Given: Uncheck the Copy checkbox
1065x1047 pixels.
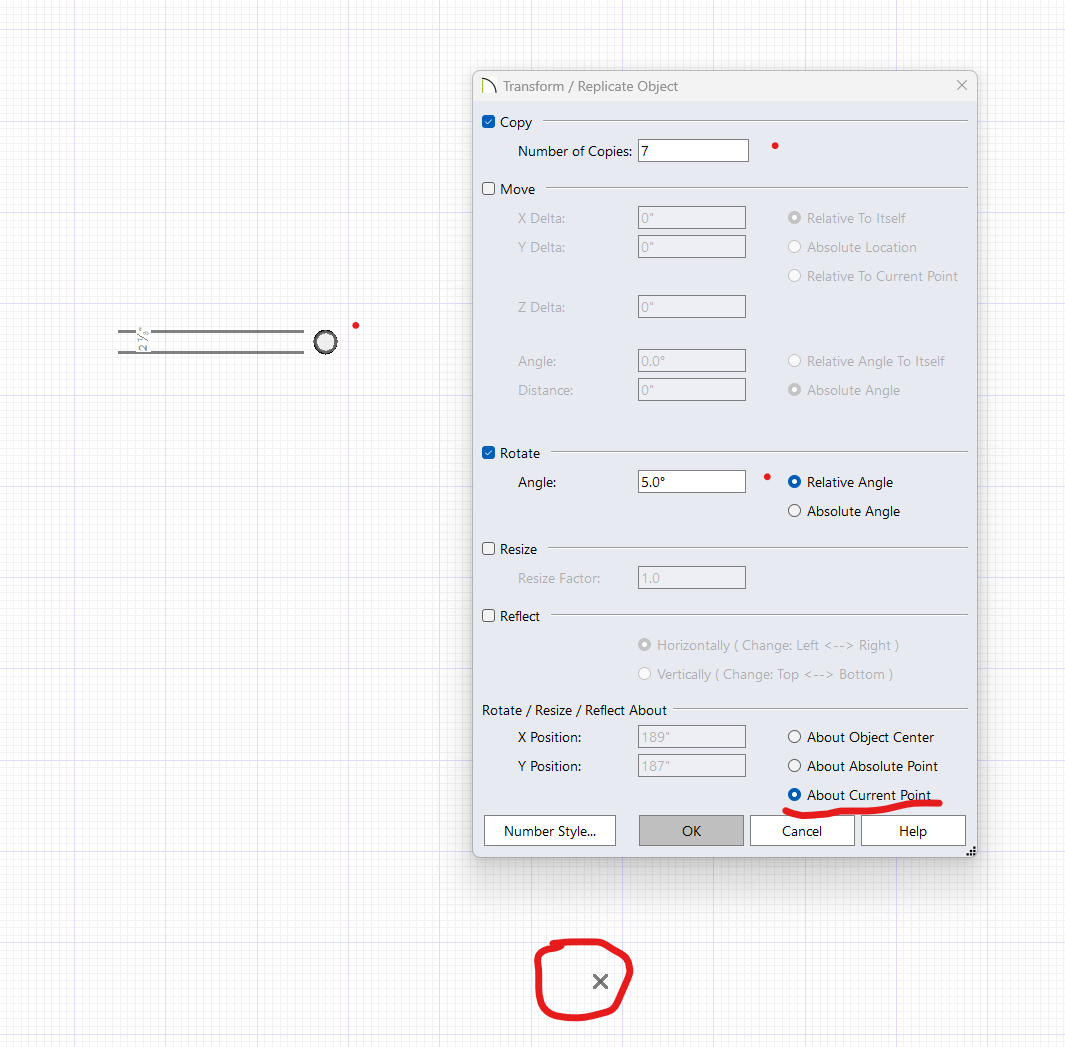Looking at the screenshot, I should coord(489,122).
